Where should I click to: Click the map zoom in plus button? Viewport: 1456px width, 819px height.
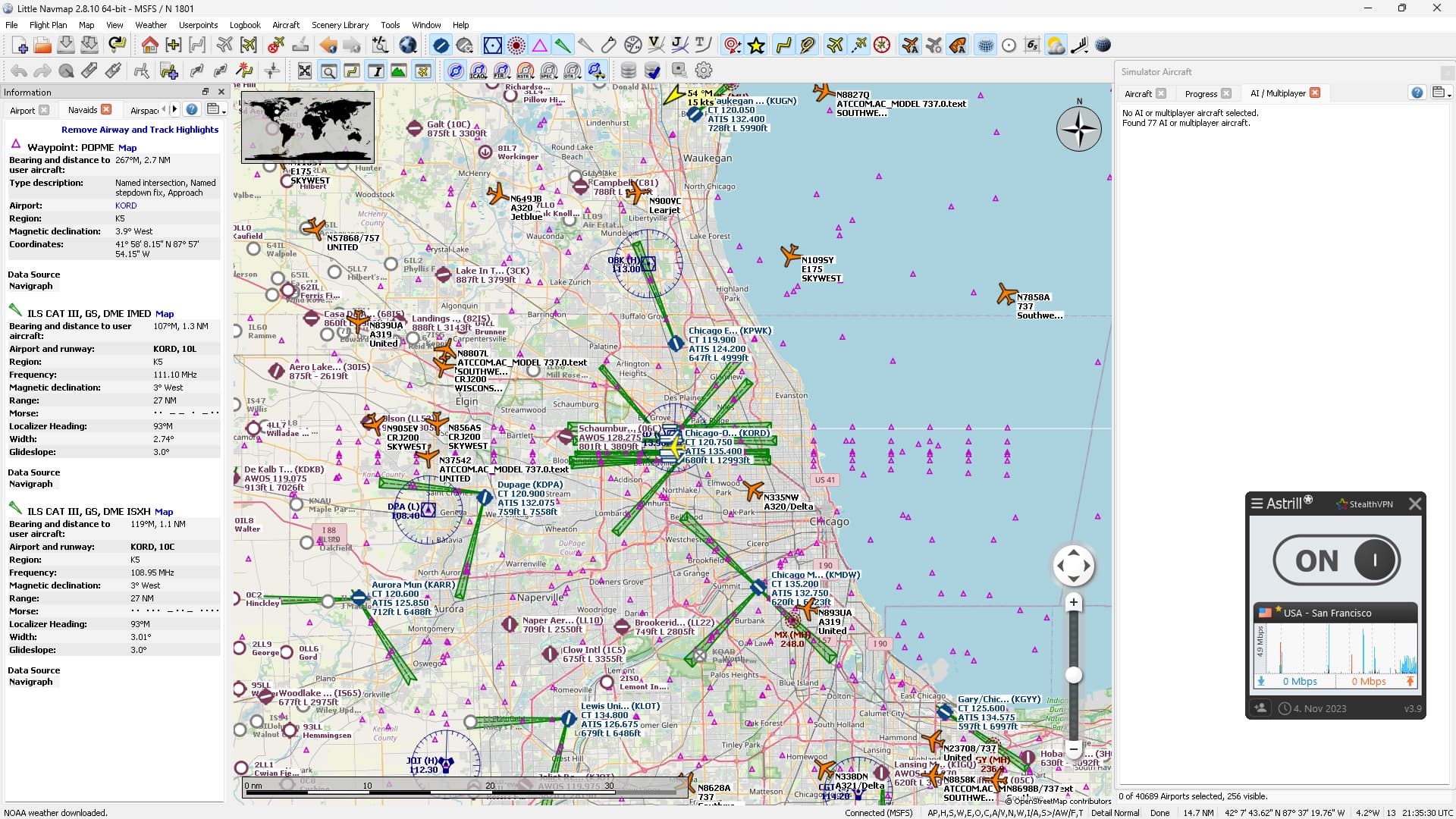tap(1073, 603)
